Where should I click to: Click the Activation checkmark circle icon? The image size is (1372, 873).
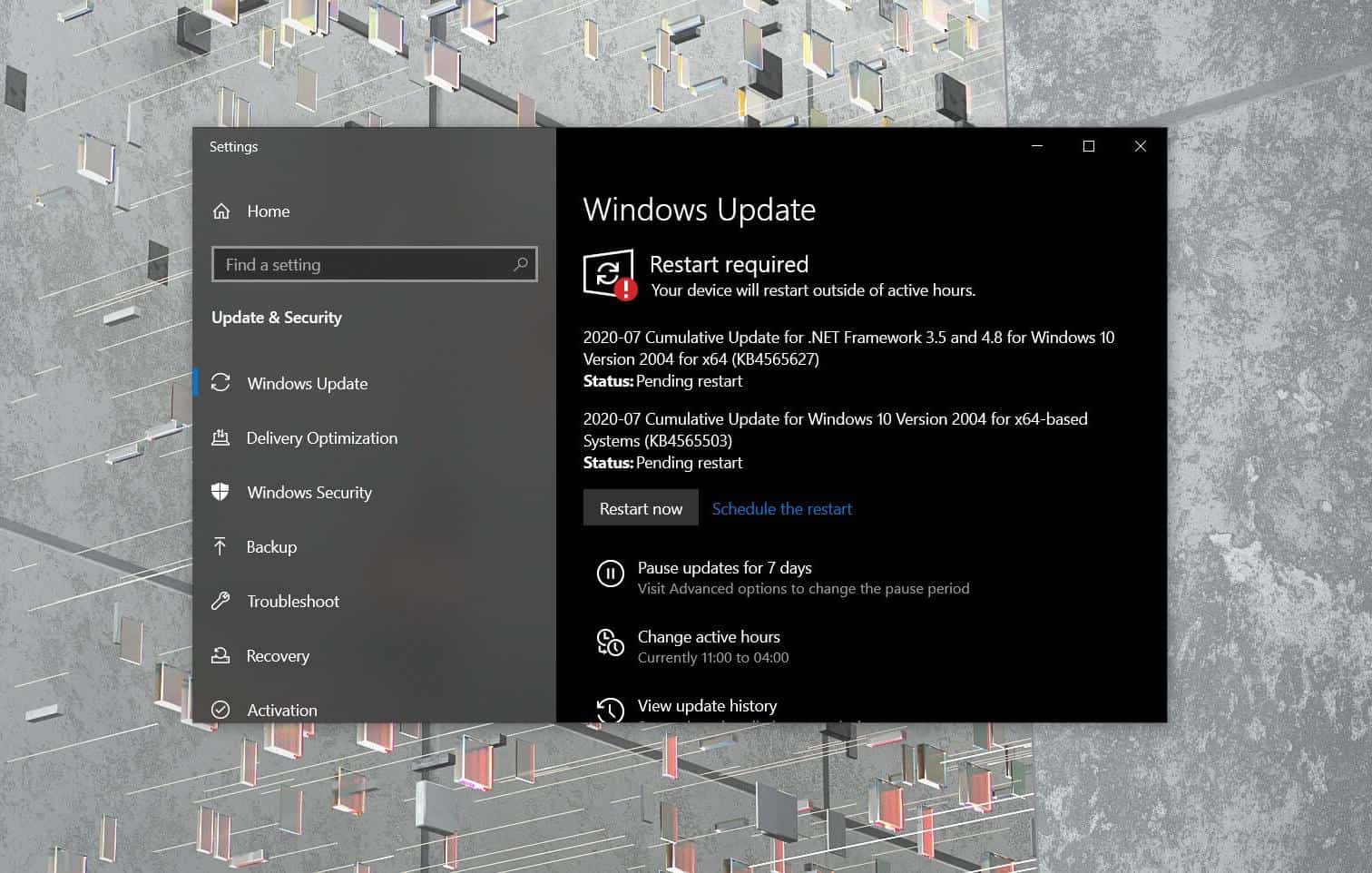click(x=220, y=710)
